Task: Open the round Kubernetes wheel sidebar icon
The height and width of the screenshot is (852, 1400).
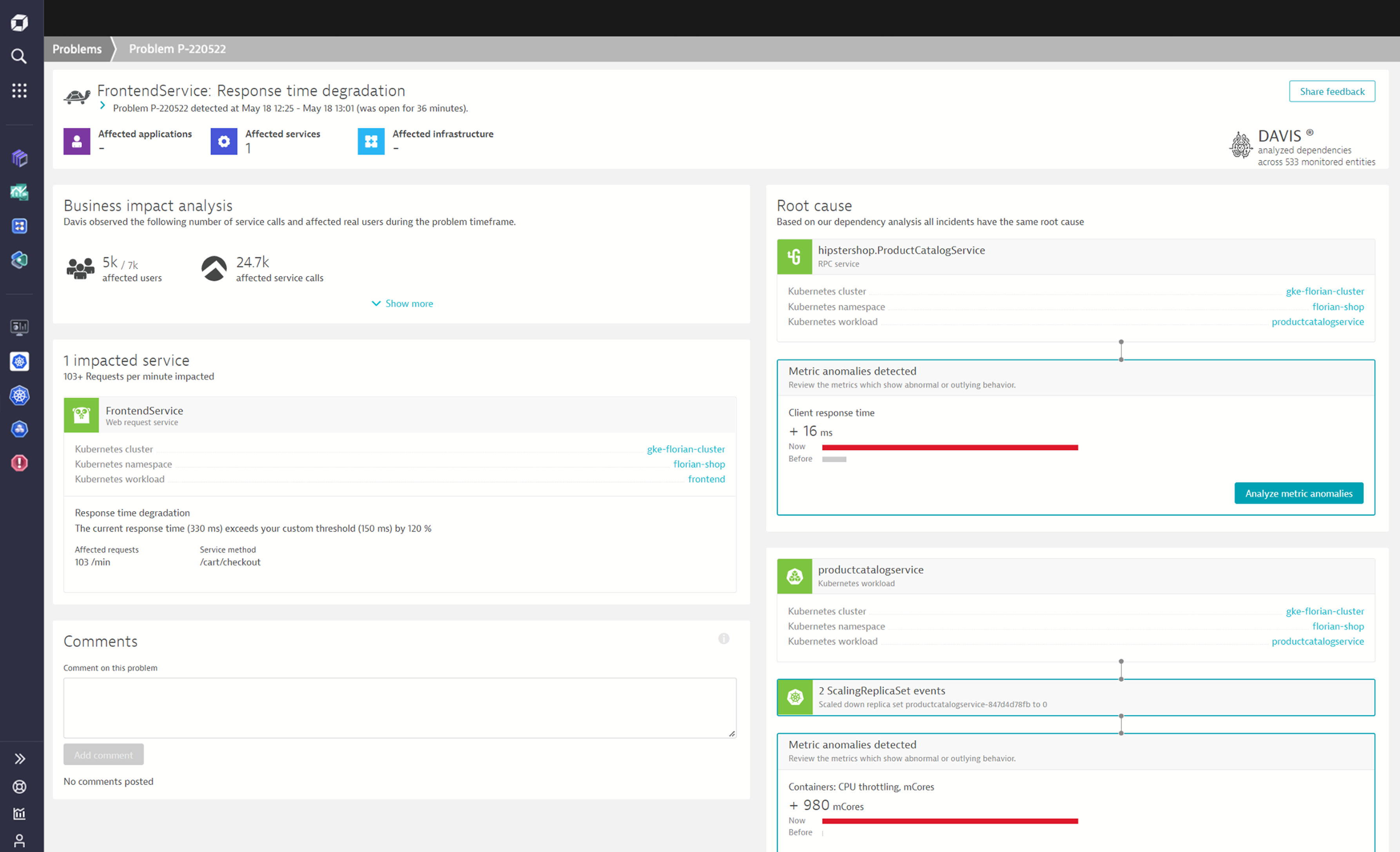Action: (x=19, y=395)
